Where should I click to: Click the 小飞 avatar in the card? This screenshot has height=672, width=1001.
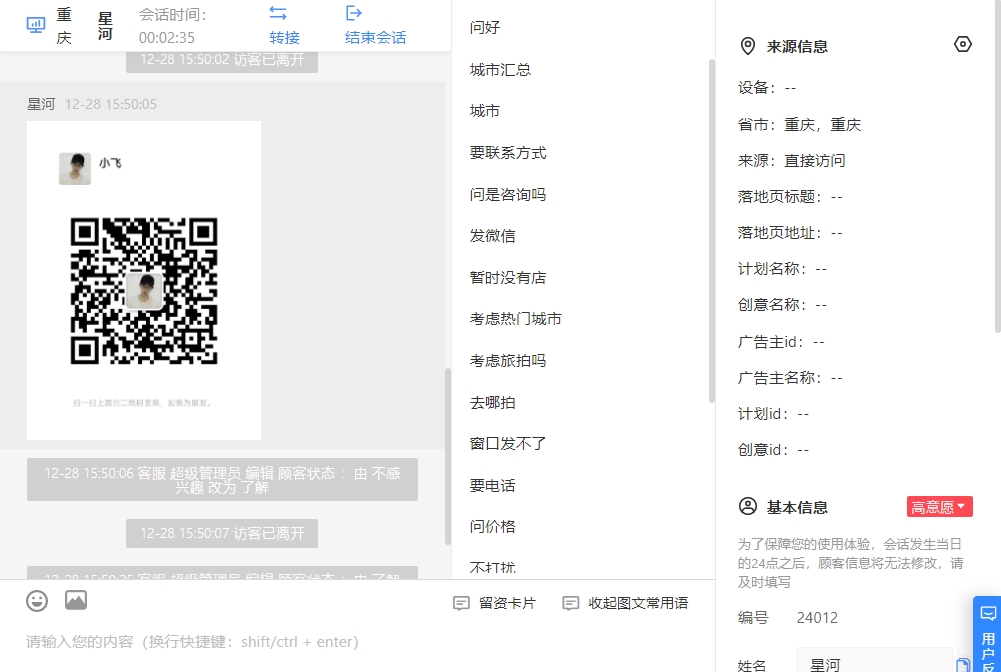coord(75,168)
